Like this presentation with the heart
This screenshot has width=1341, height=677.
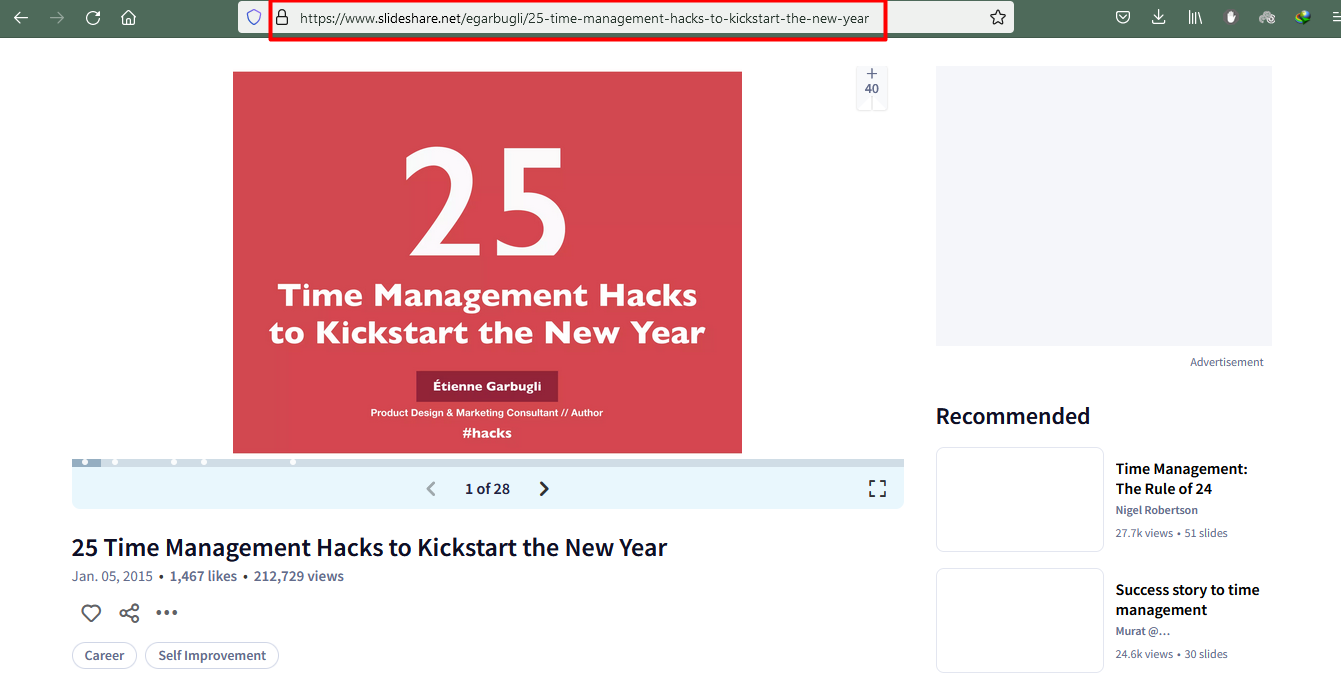coord(91,613)
